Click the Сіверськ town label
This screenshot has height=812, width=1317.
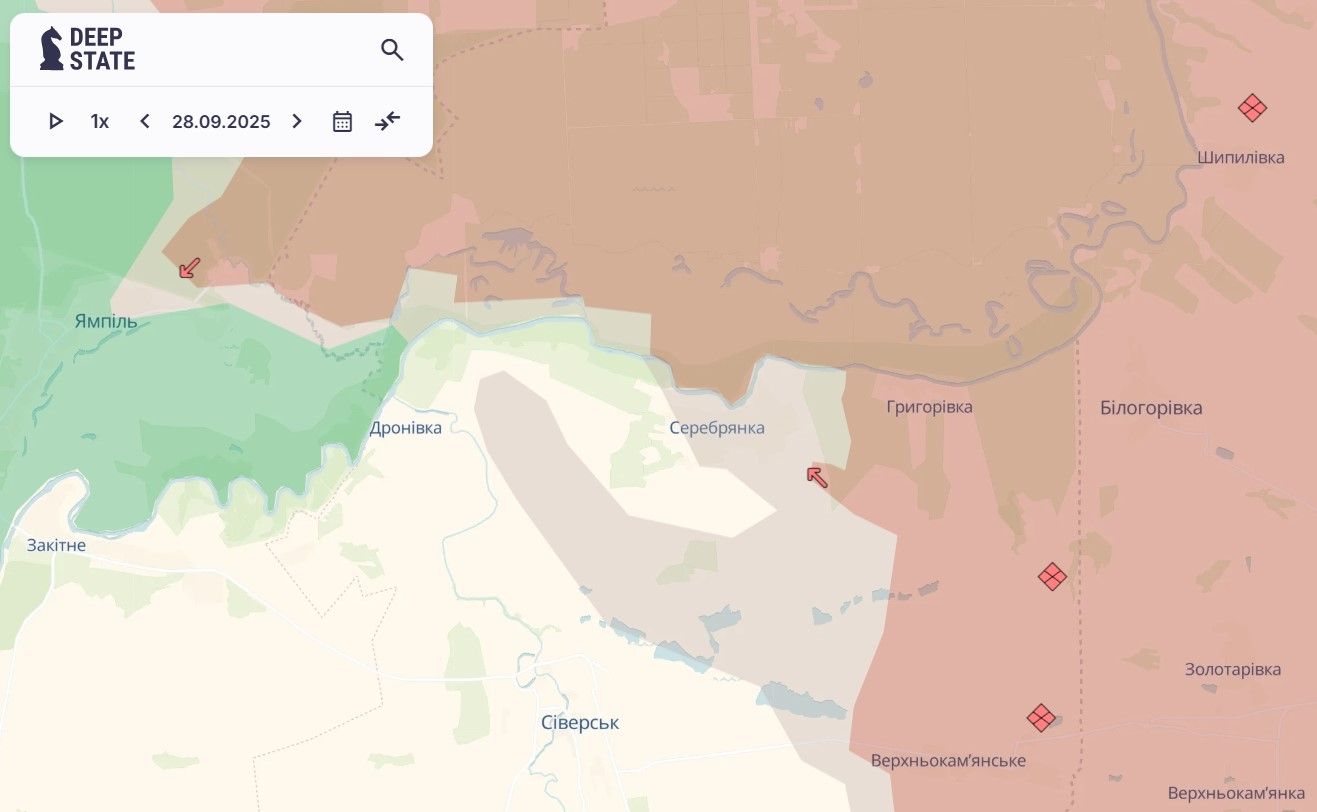coord(580,722)
